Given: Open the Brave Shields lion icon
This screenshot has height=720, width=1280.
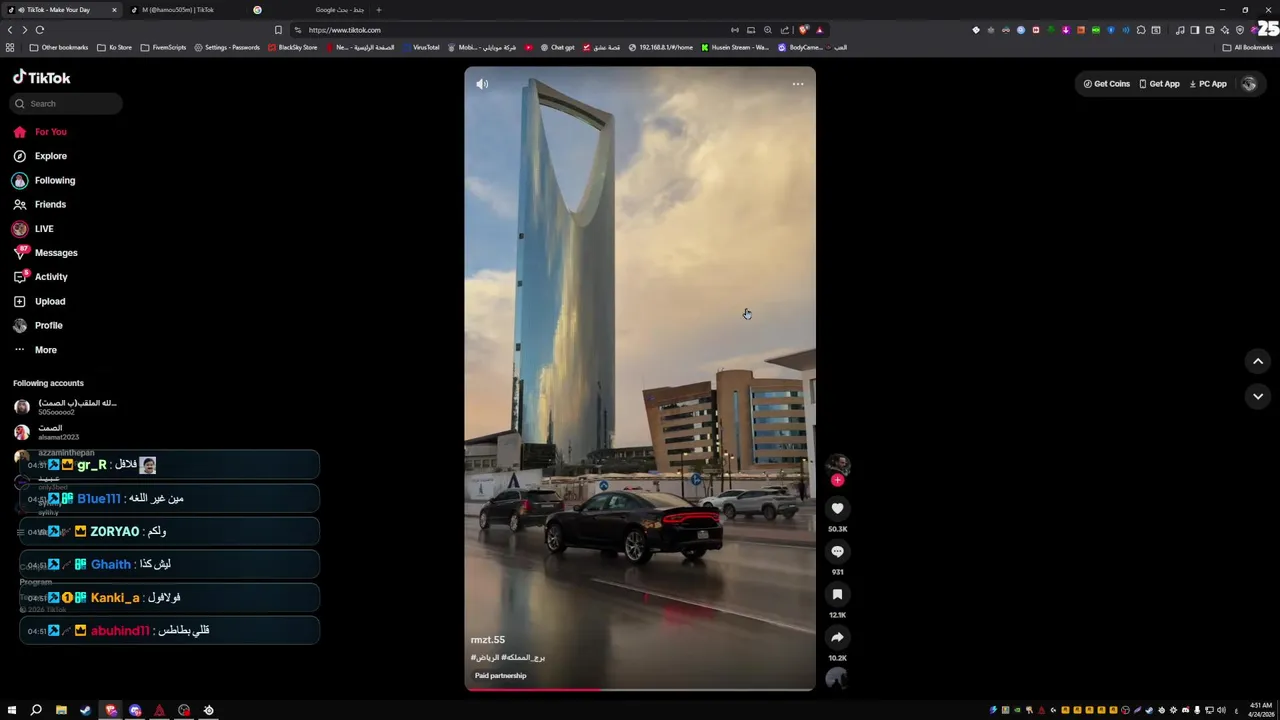Looking at the screenshot, I should pos(804,30).
